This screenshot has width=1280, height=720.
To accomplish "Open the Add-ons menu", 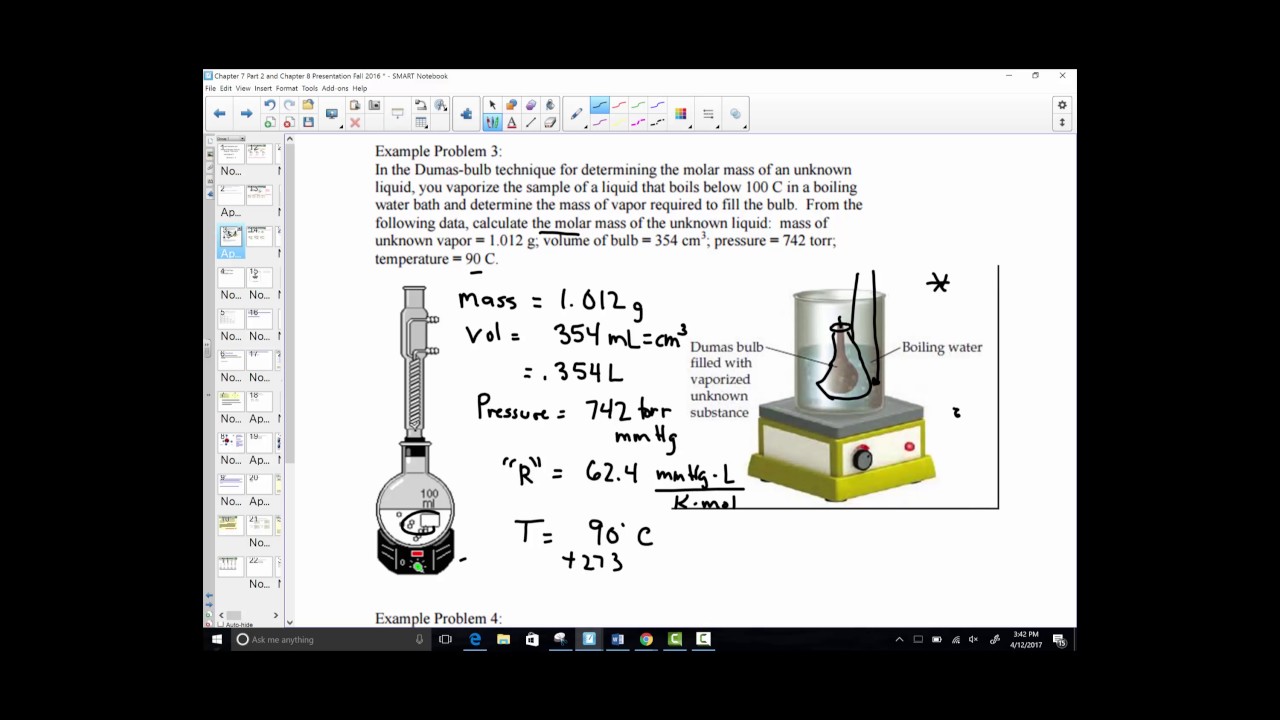I will pyautogui.click(x=335, y=88).
